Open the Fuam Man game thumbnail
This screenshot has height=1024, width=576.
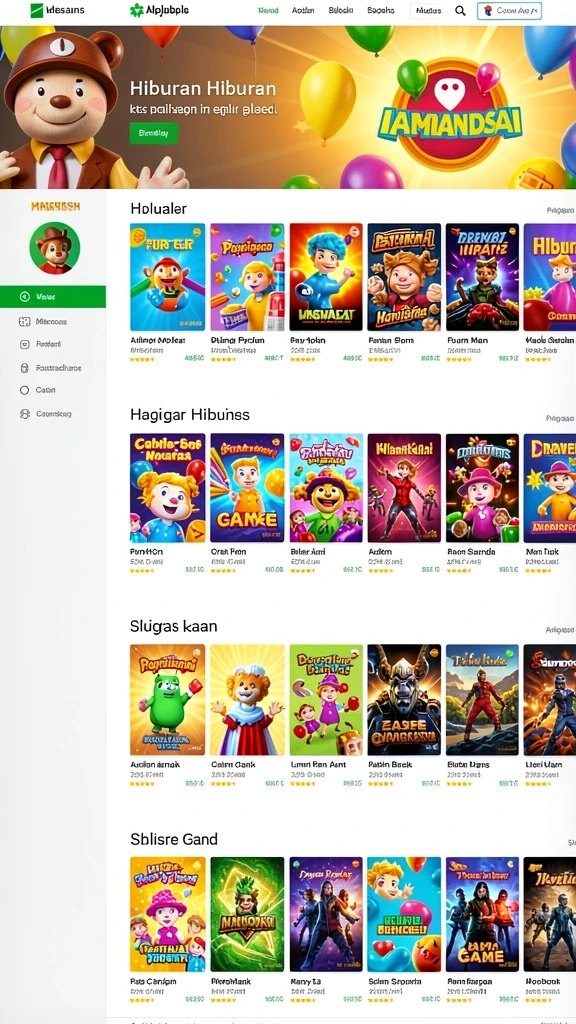click(483, 277)
